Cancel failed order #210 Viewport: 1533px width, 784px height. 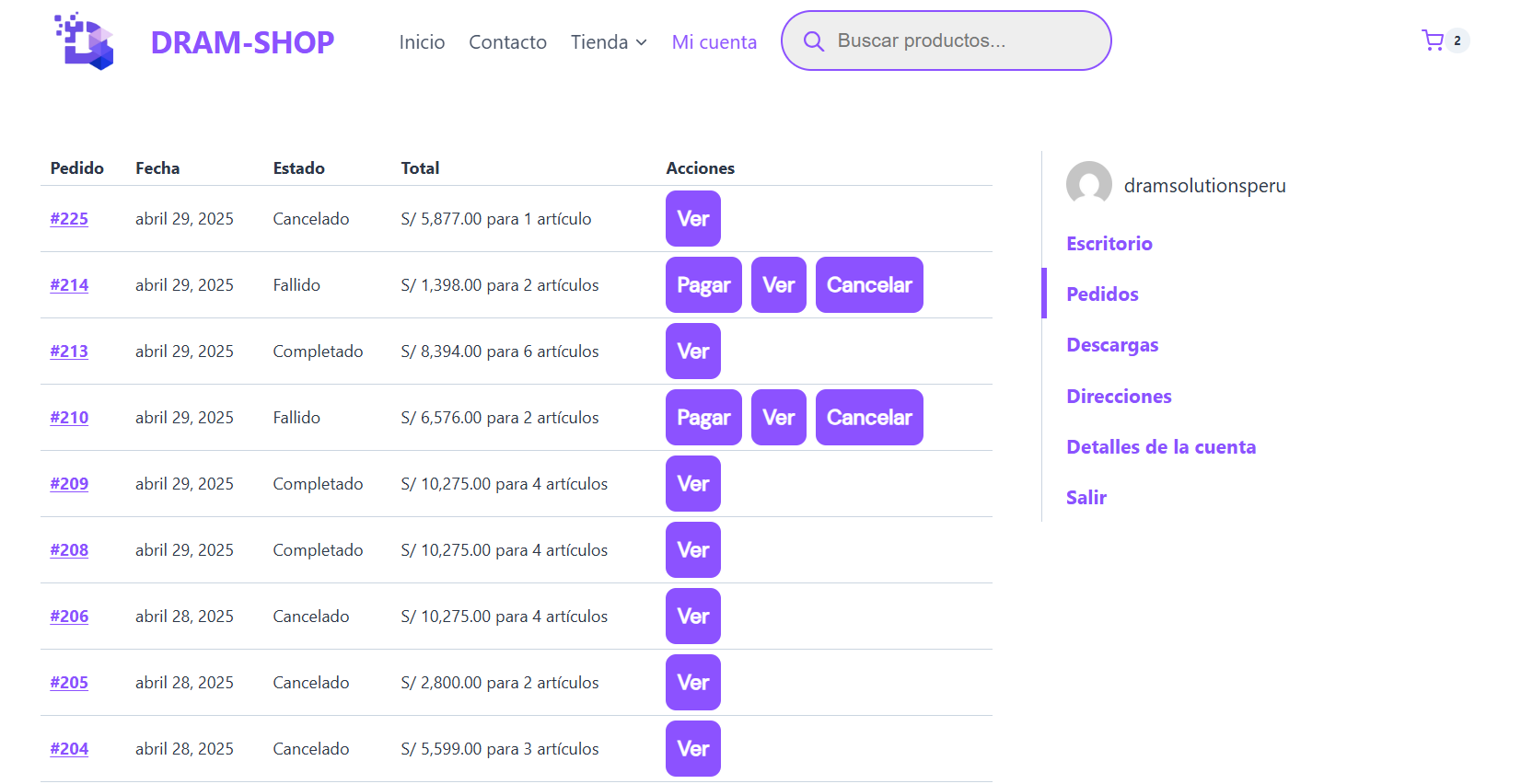[868, 418]
